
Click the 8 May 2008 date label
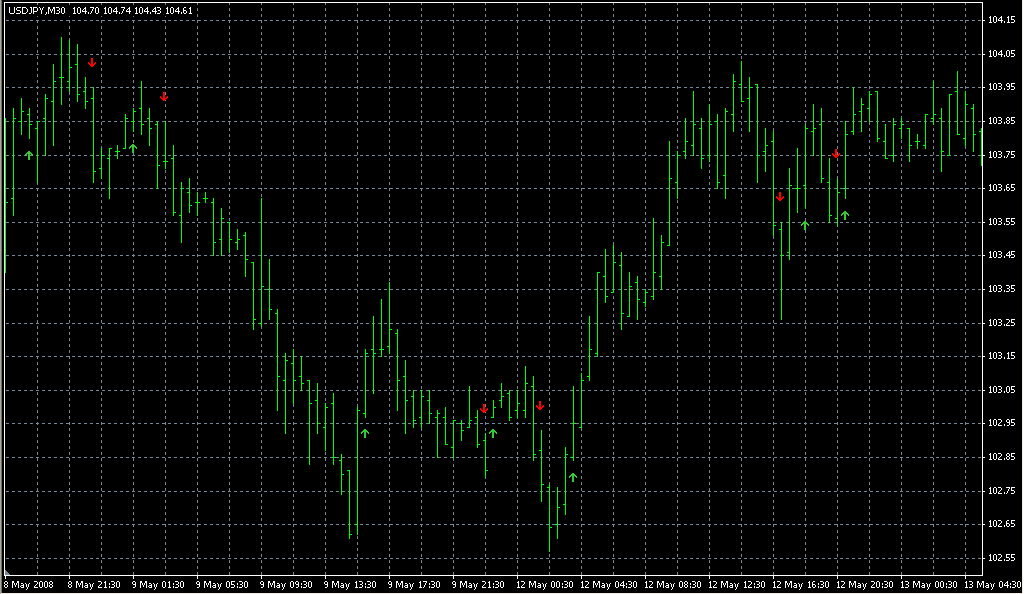(x=29, y=585)
